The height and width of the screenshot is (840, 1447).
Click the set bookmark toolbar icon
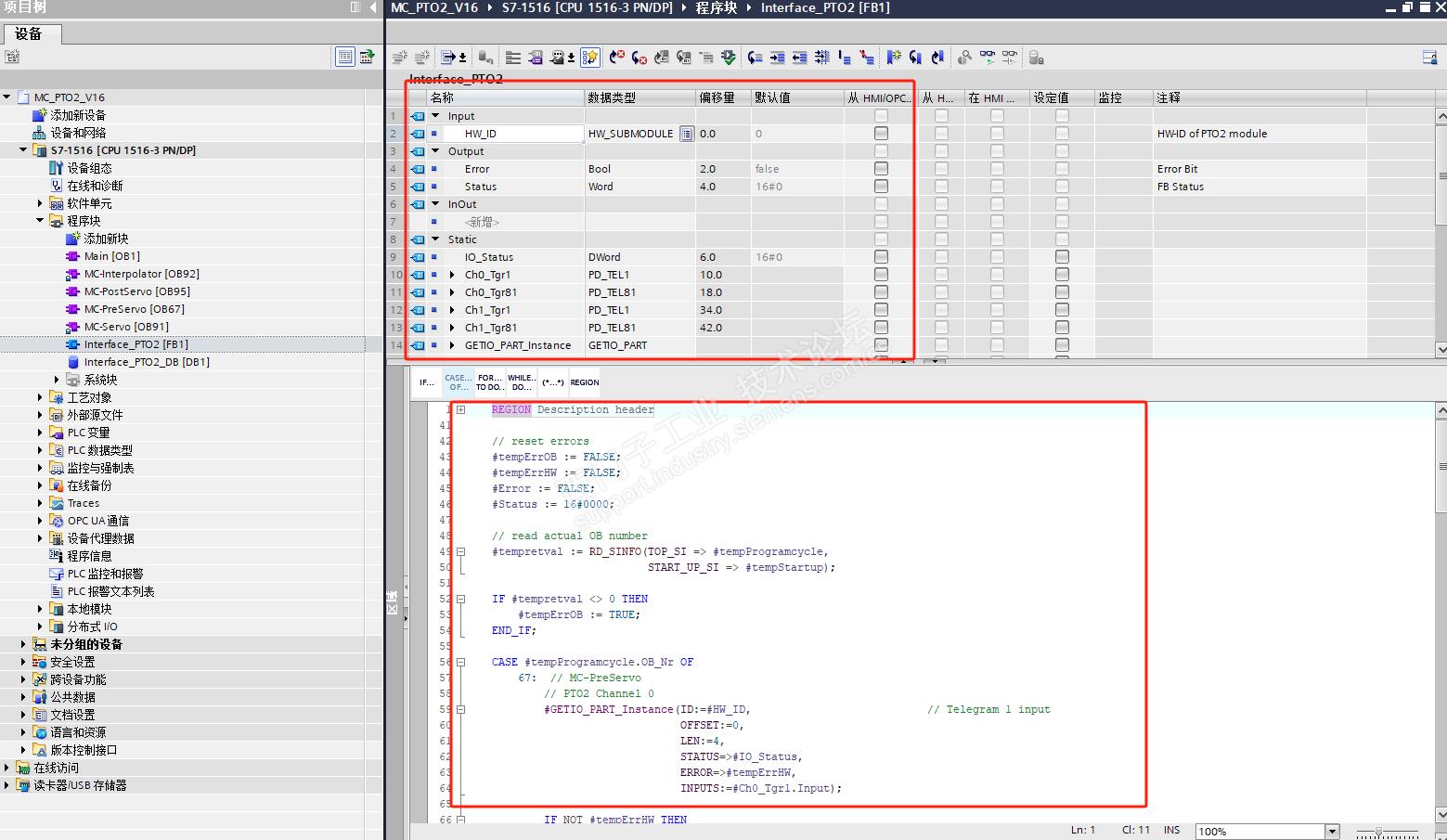(893, 58)
